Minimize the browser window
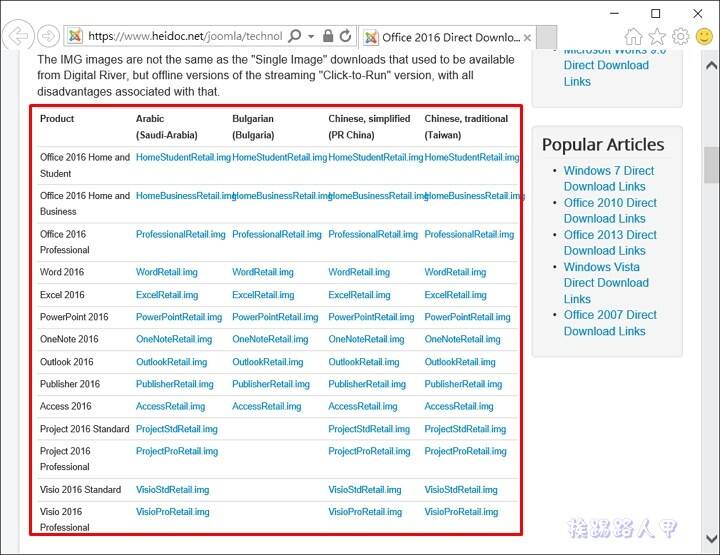The image size is (720, 555). (x=614, y=14)
